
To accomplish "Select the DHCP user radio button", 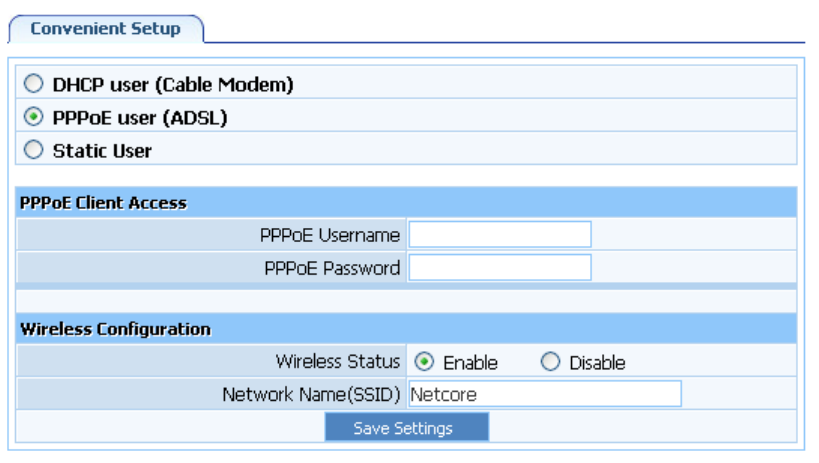I will click(34, 85).
